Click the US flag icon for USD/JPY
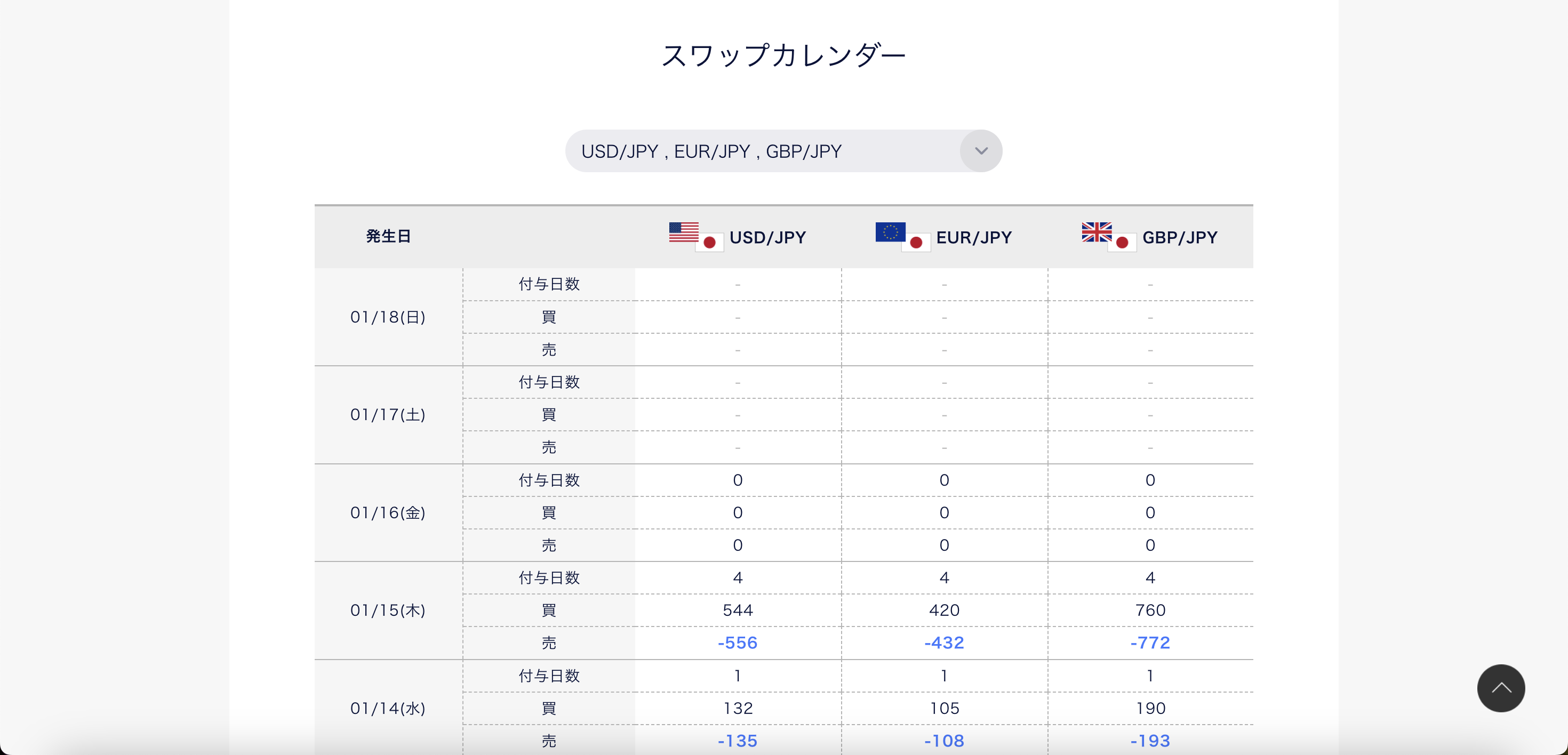Image resolution: width=1568 pixels, height=755 pixels. 683,232
